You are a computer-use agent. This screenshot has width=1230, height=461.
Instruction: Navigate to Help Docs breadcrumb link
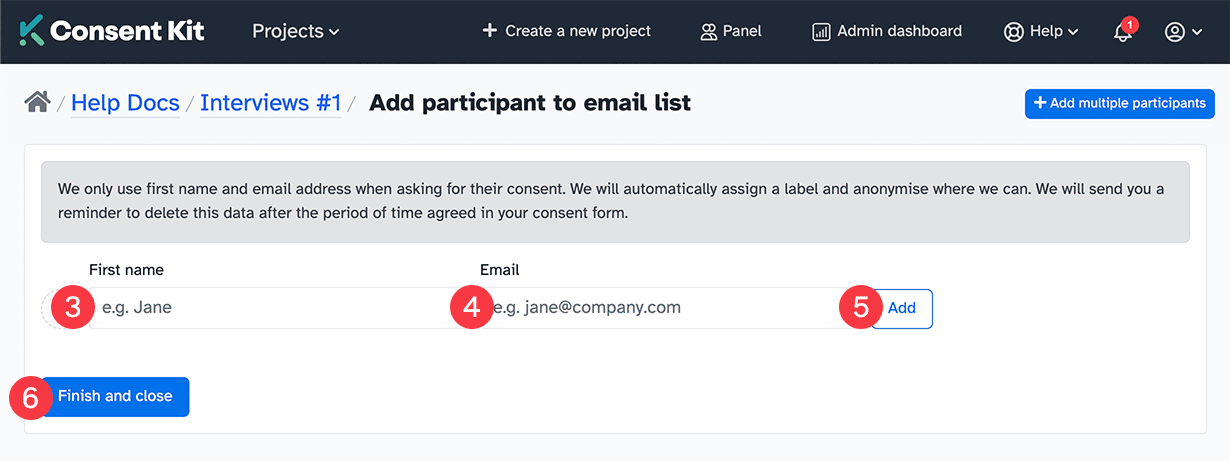[x=125, y=102]
